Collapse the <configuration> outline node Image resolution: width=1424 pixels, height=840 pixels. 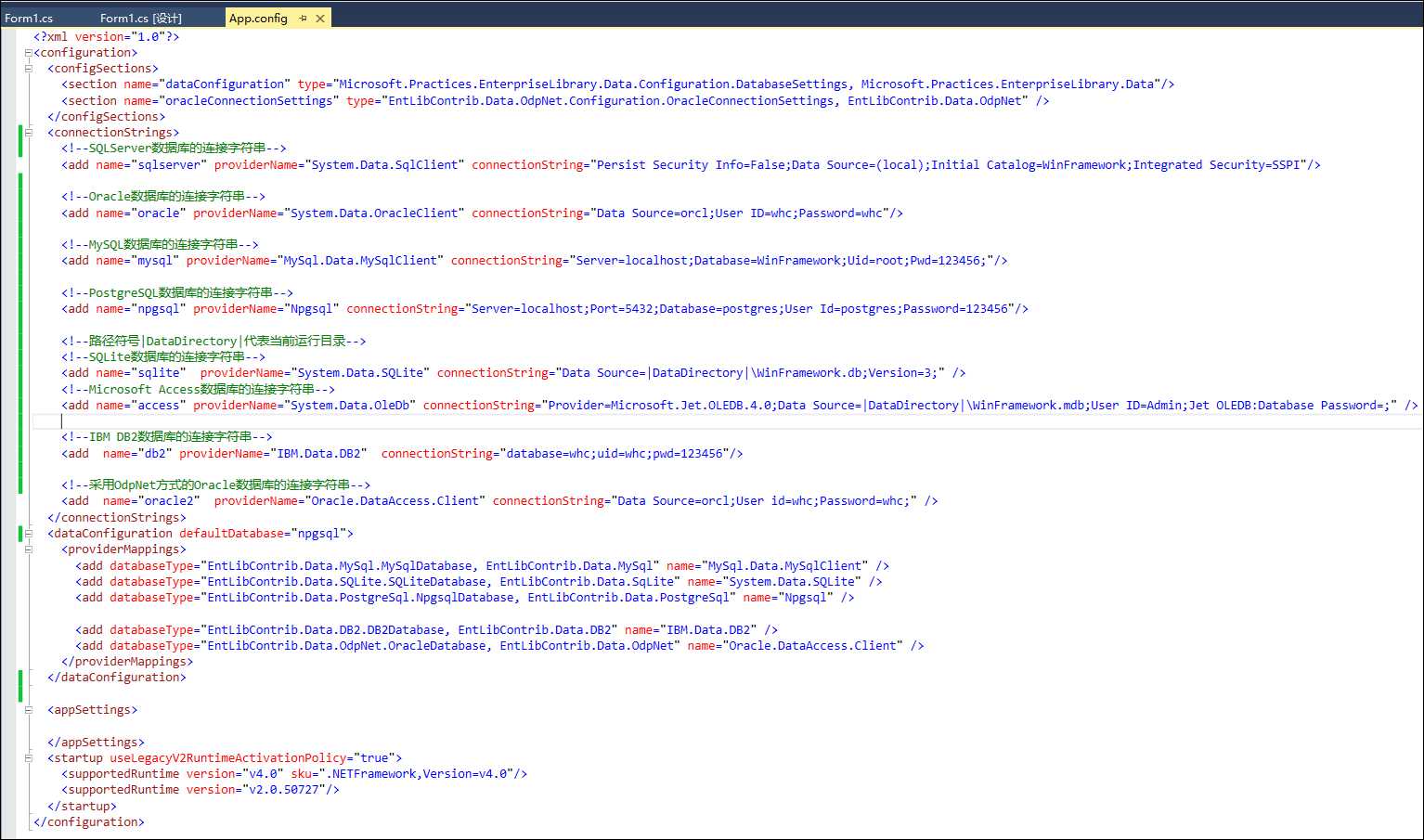pyautogui.click(x=28, y=53)
